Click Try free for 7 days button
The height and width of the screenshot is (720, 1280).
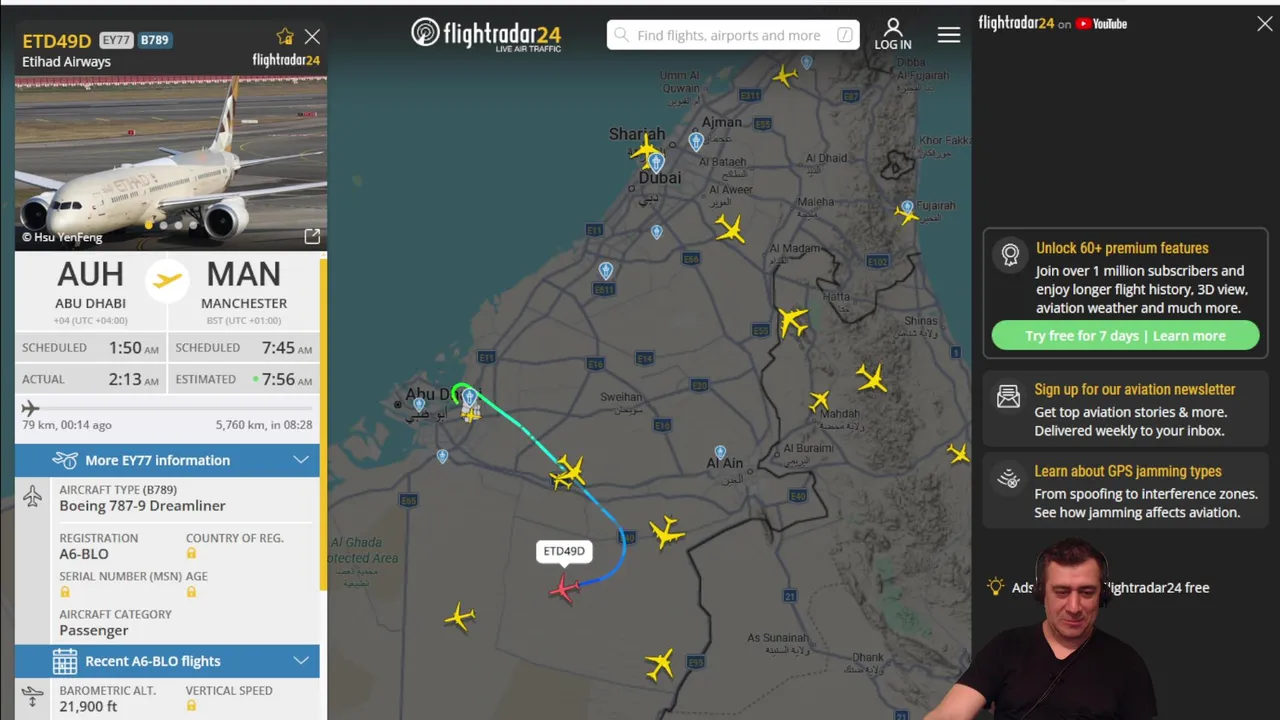coord(1125,336)
